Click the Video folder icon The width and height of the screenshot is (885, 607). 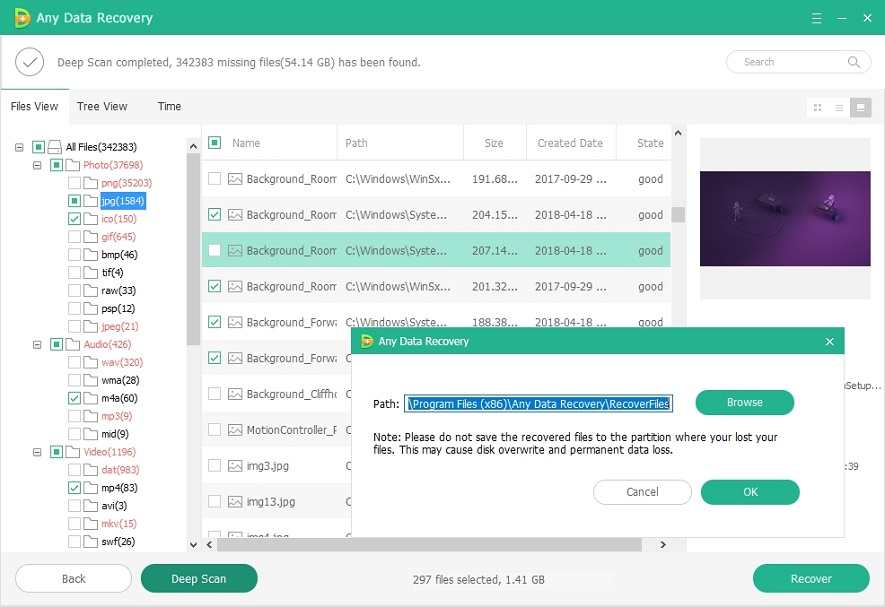pos(72,452)
